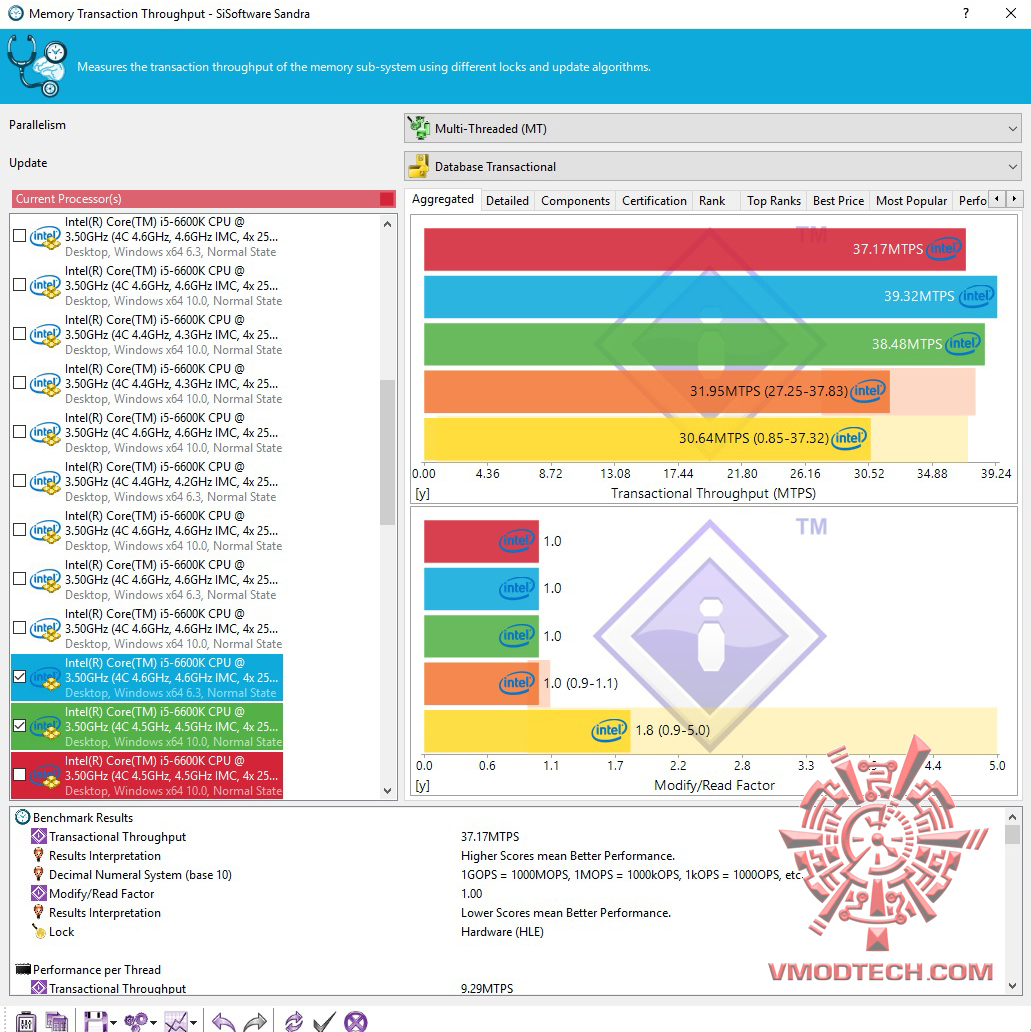Open the Top Ranks tab
This screenshot has width=1031, height=1032.
coord(774,200)
